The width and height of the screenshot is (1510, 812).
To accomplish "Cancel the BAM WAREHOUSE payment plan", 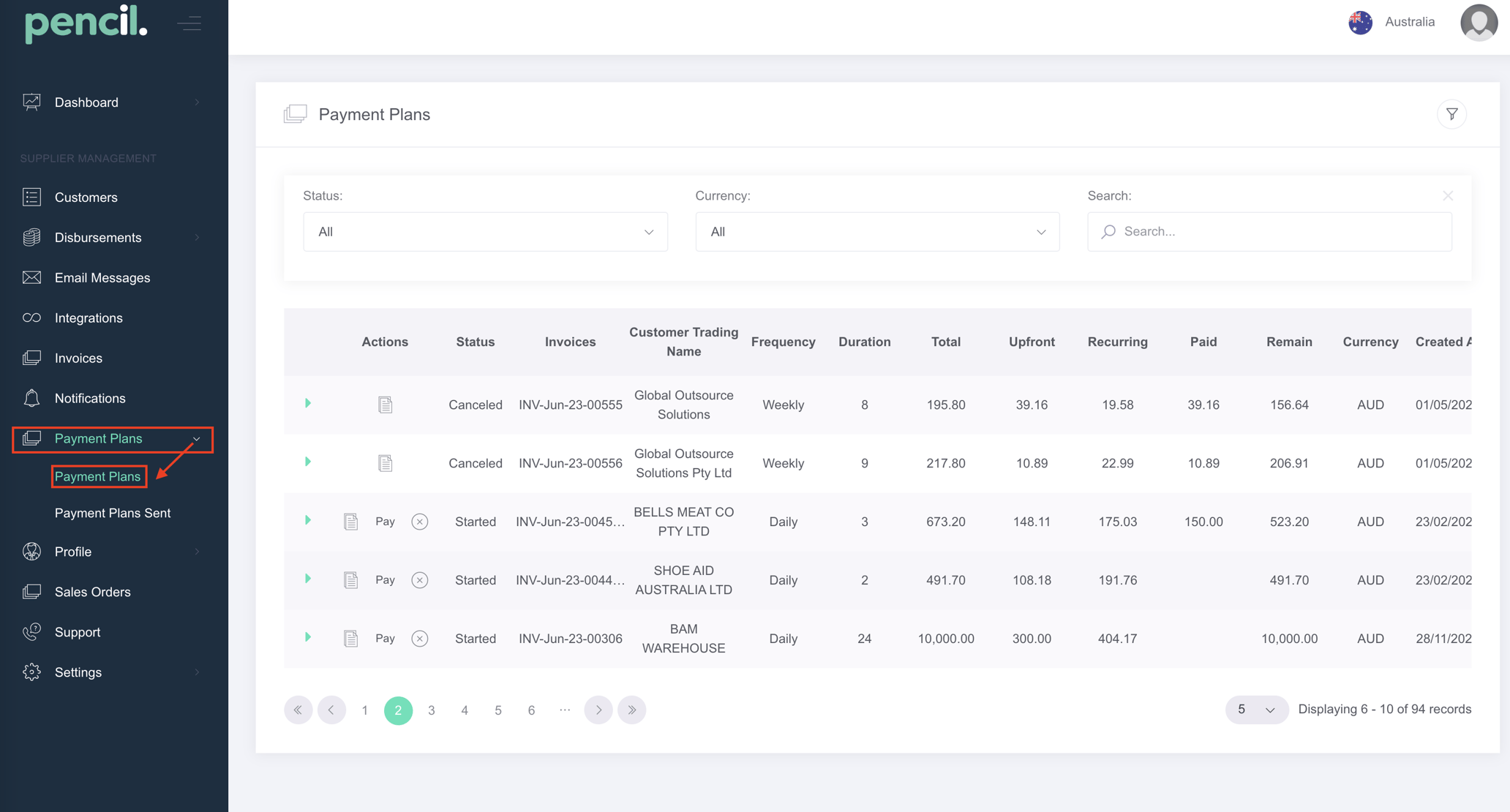I will click(419, 639).
